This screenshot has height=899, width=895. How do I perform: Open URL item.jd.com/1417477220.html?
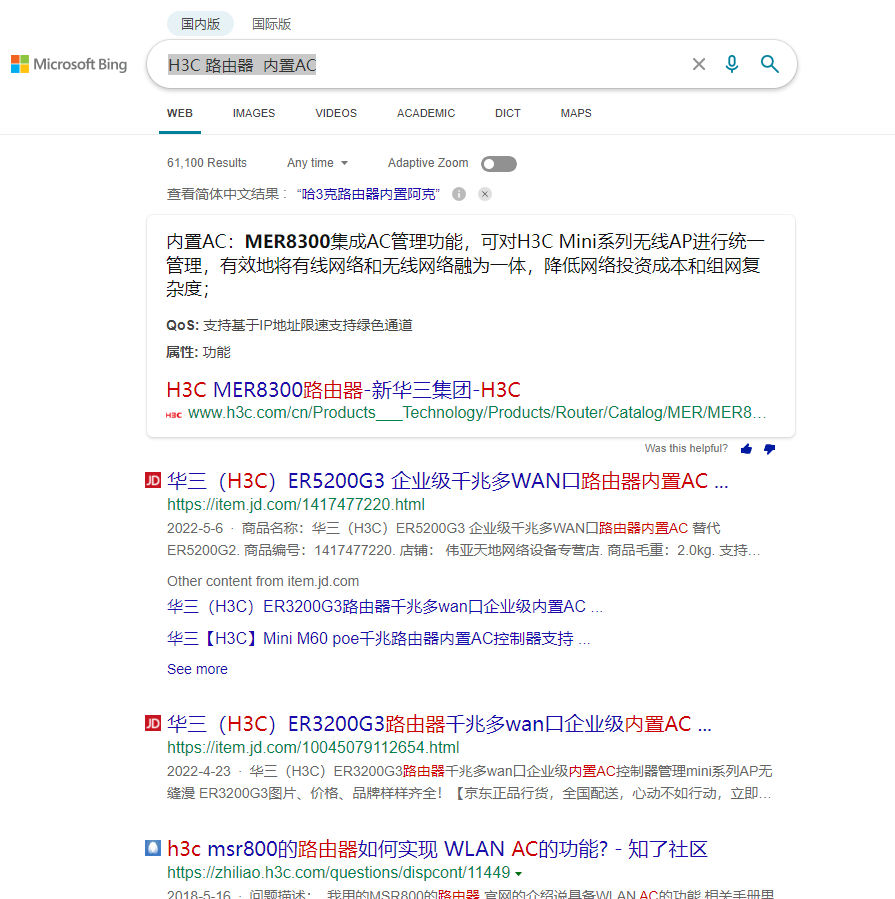[x=296, y=505]
